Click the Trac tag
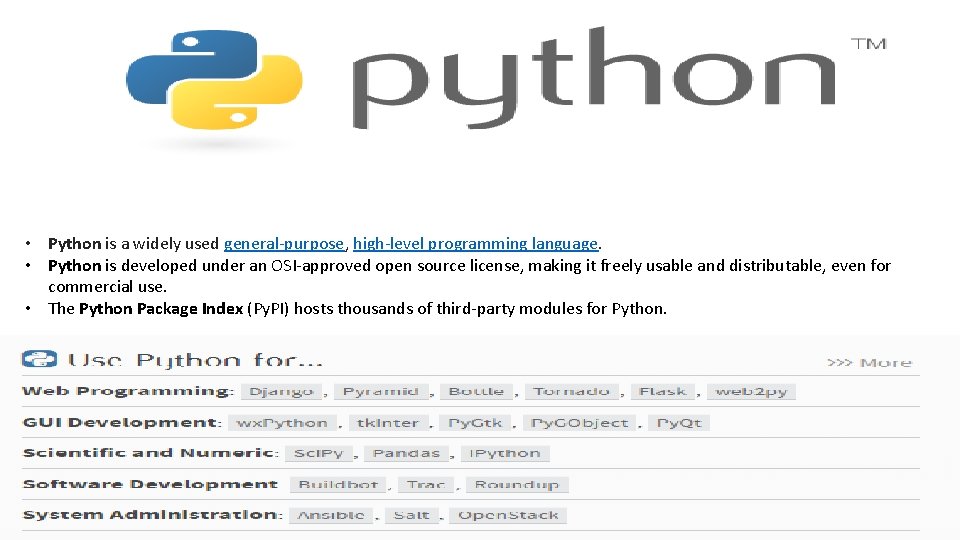 (x=426, y=485)
